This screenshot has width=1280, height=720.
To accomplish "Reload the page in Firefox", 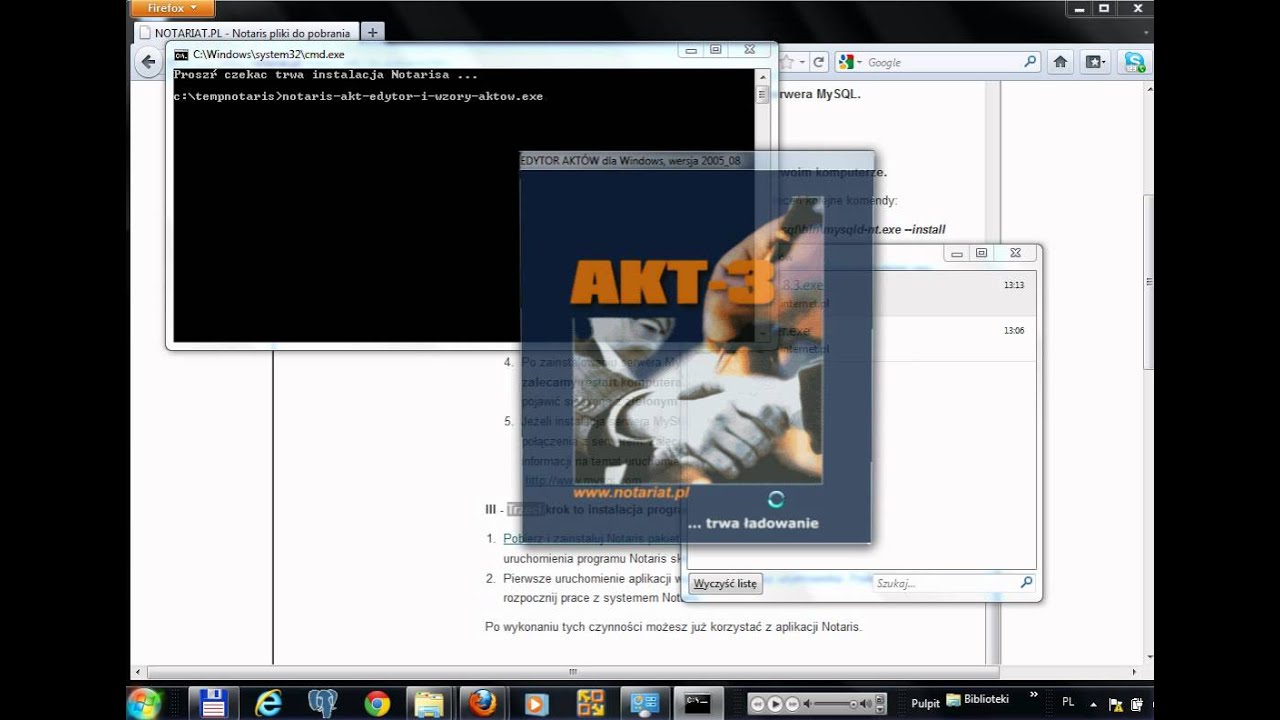I will click(x=818, y=62).
